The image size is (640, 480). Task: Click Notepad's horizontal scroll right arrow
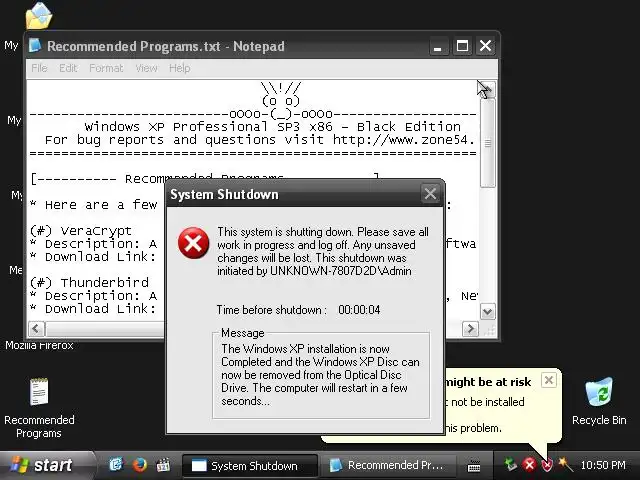471,329
